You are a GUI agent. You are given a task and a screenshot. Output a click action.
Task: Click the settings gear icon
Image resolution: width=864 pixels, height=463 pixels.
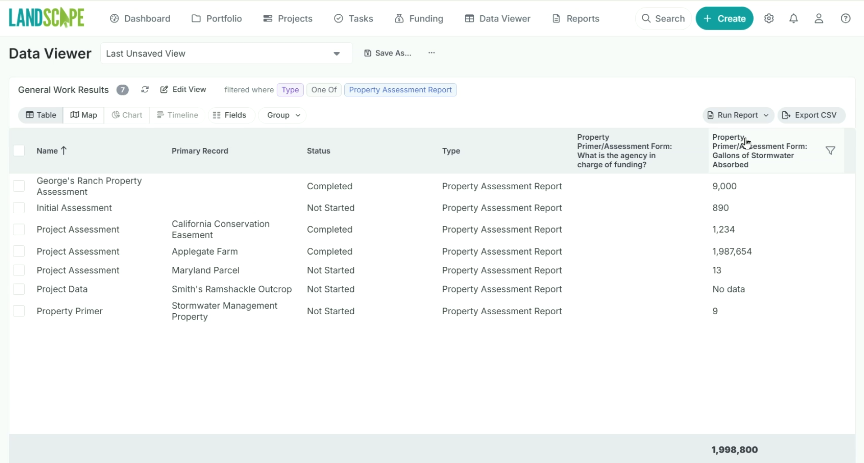[x=769, y=18]
